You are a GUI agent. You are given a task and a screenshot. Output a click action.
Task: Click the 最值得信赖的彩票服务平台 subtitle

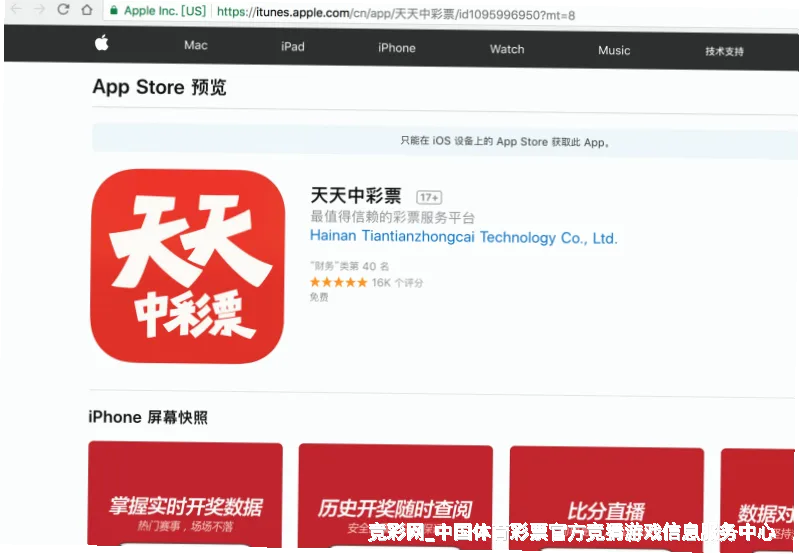392,217
